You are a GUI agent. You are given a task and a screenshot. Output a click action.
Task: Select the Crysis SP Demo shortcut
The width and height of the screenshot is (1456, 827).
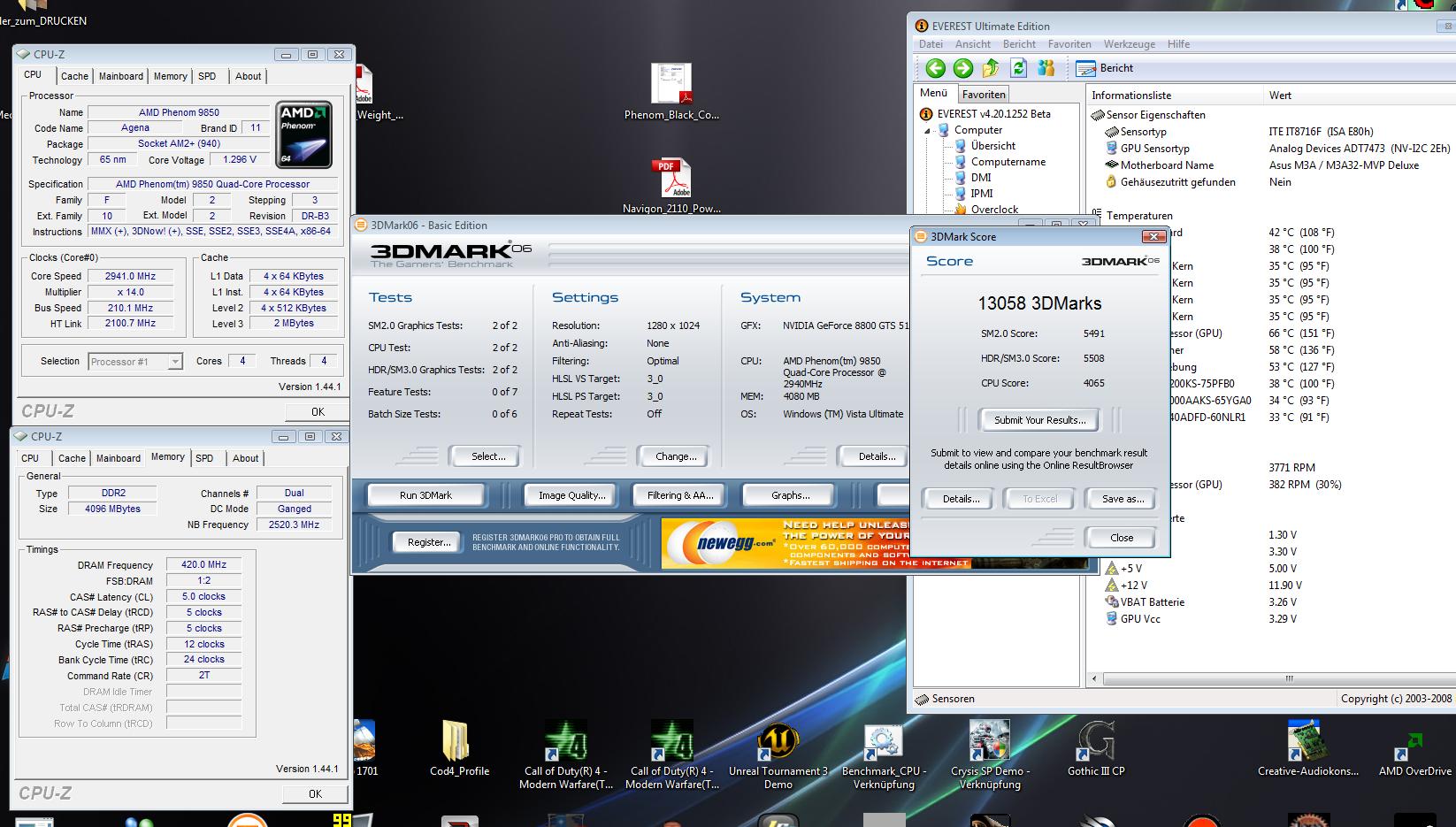(x=990, y=754)
